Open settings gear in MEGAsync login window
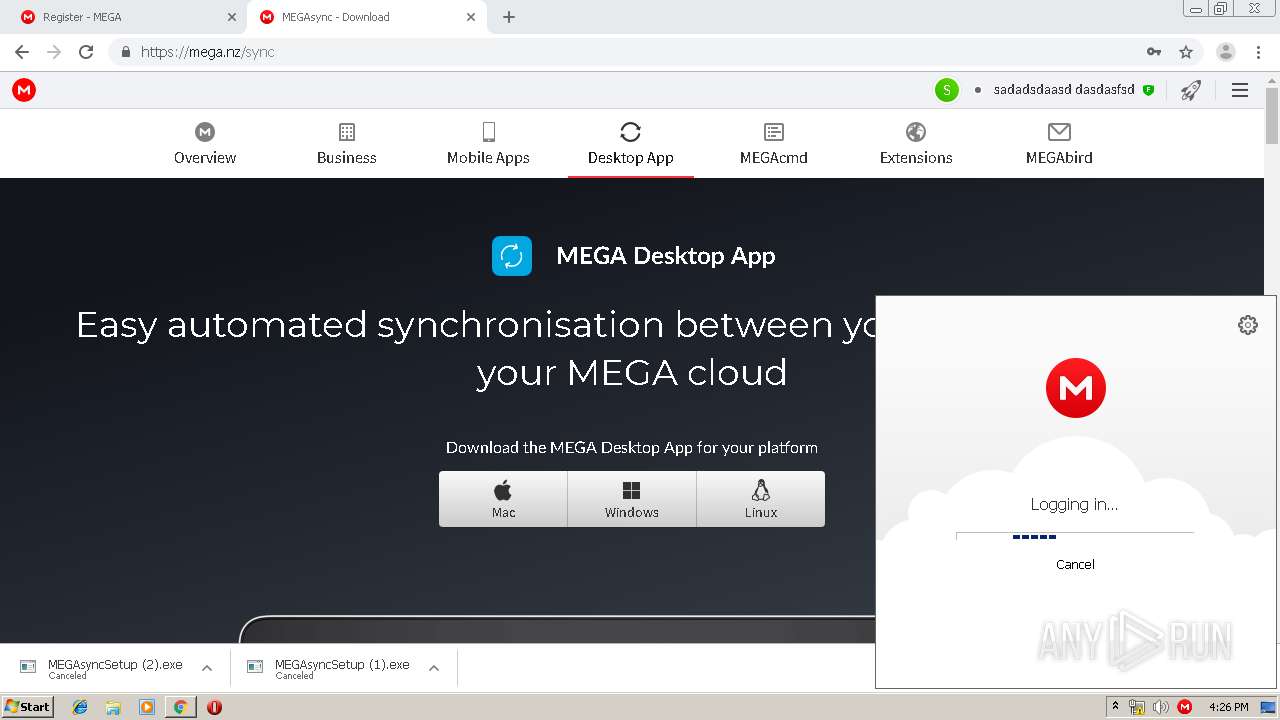The image size is (1280, 720). 1248,325
